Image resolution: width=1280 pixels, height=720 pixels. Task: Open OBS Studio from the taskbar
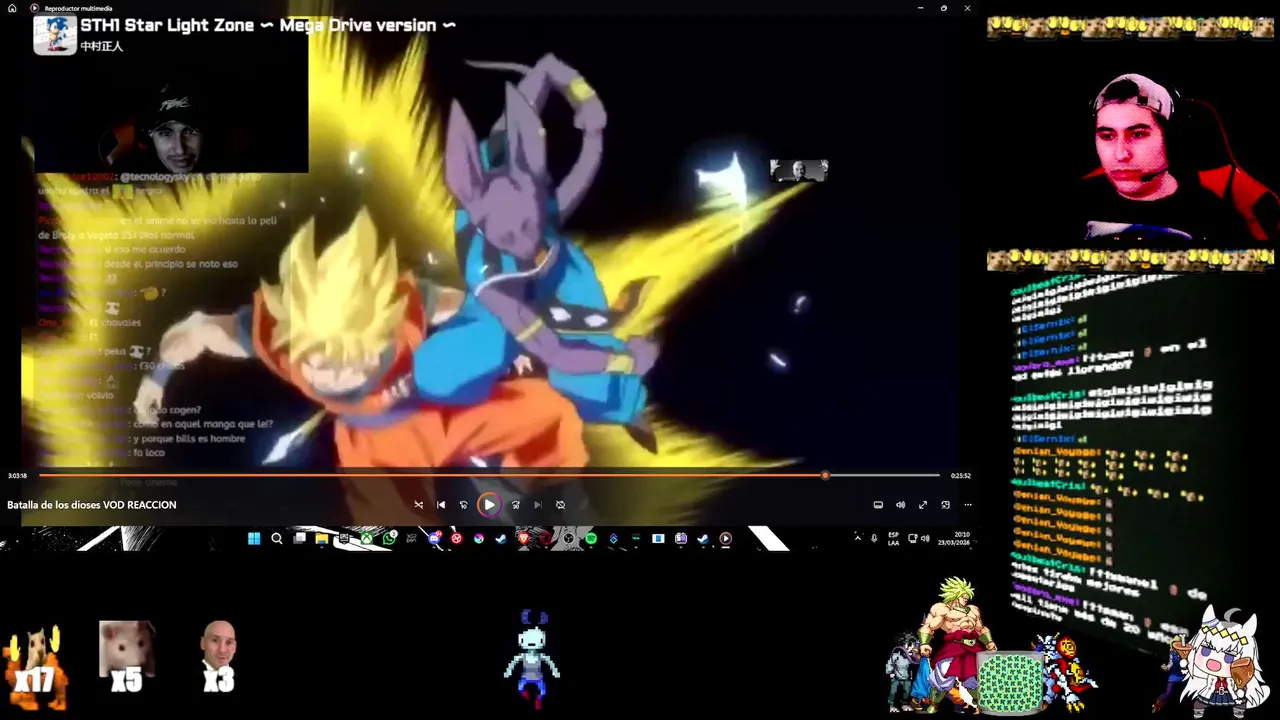568,539
